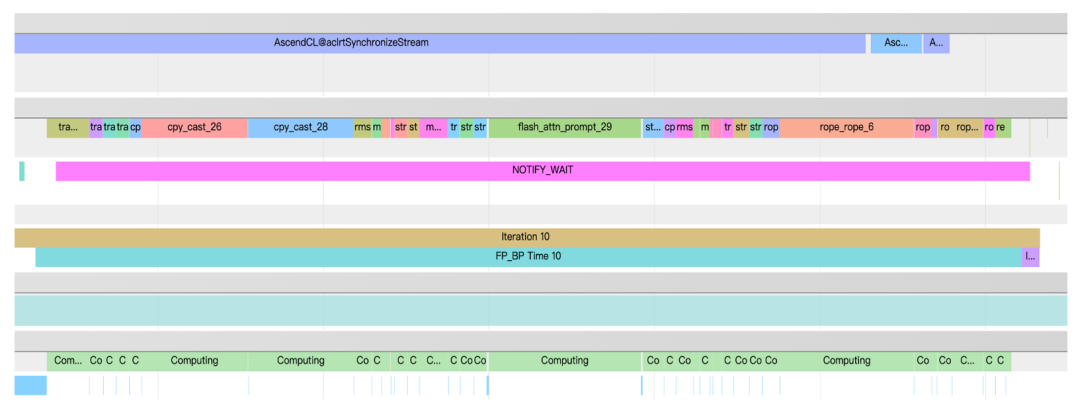This screenshot has height=420, width=1080.
Task: Click the small purple slice after FP_BP Time
Action: (1031, 257)
